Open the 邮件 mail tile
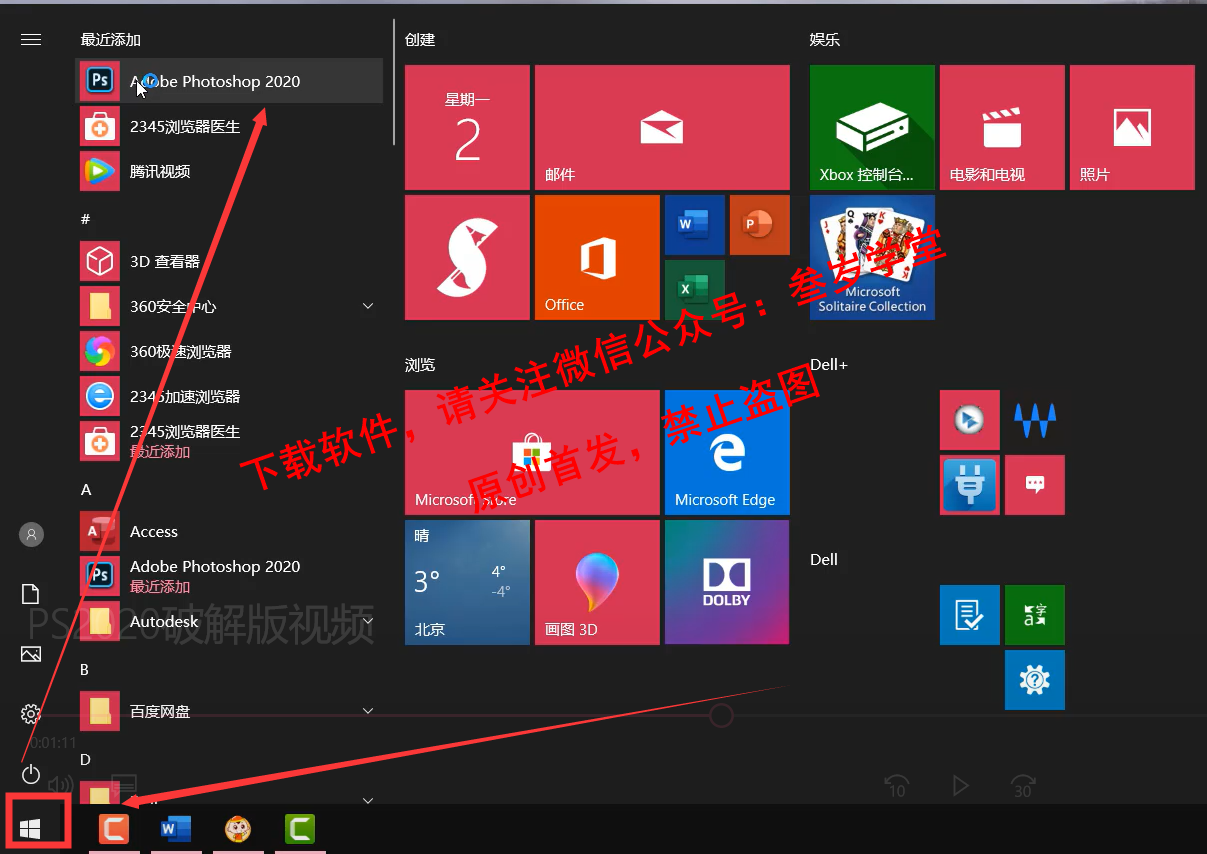The width and height of the screenshot is (1207, 854). pos(662,127)
